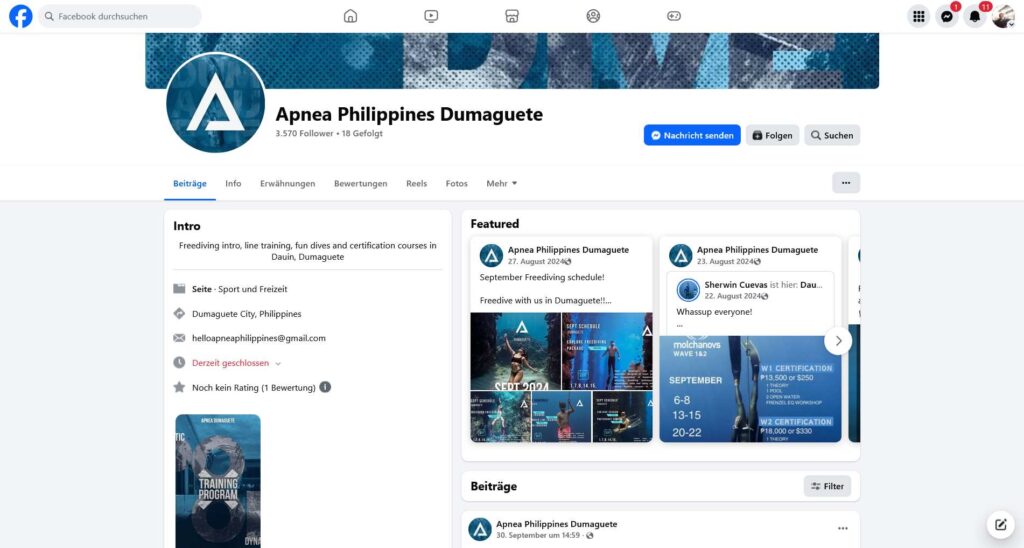Open Messenger chats icon
Viewport: 1024px width, 548px height.
pyautogui.click(x=946, y=16)
